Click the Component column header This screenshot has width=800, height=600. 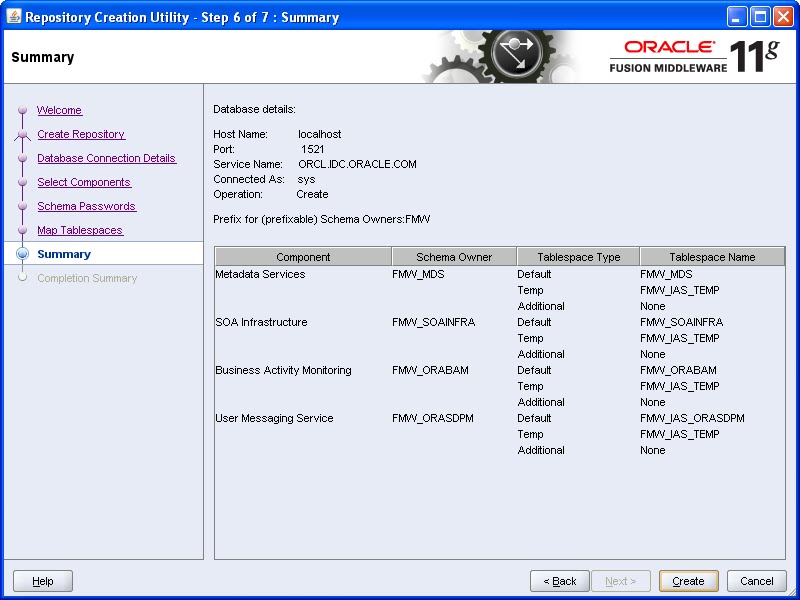click(x=303, y=257)
